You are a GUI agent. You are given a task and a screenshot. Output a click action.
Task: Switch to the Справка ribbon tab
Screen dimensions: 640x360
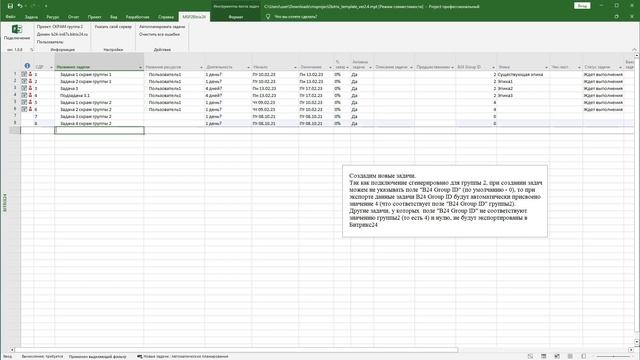tap(166, 17)
